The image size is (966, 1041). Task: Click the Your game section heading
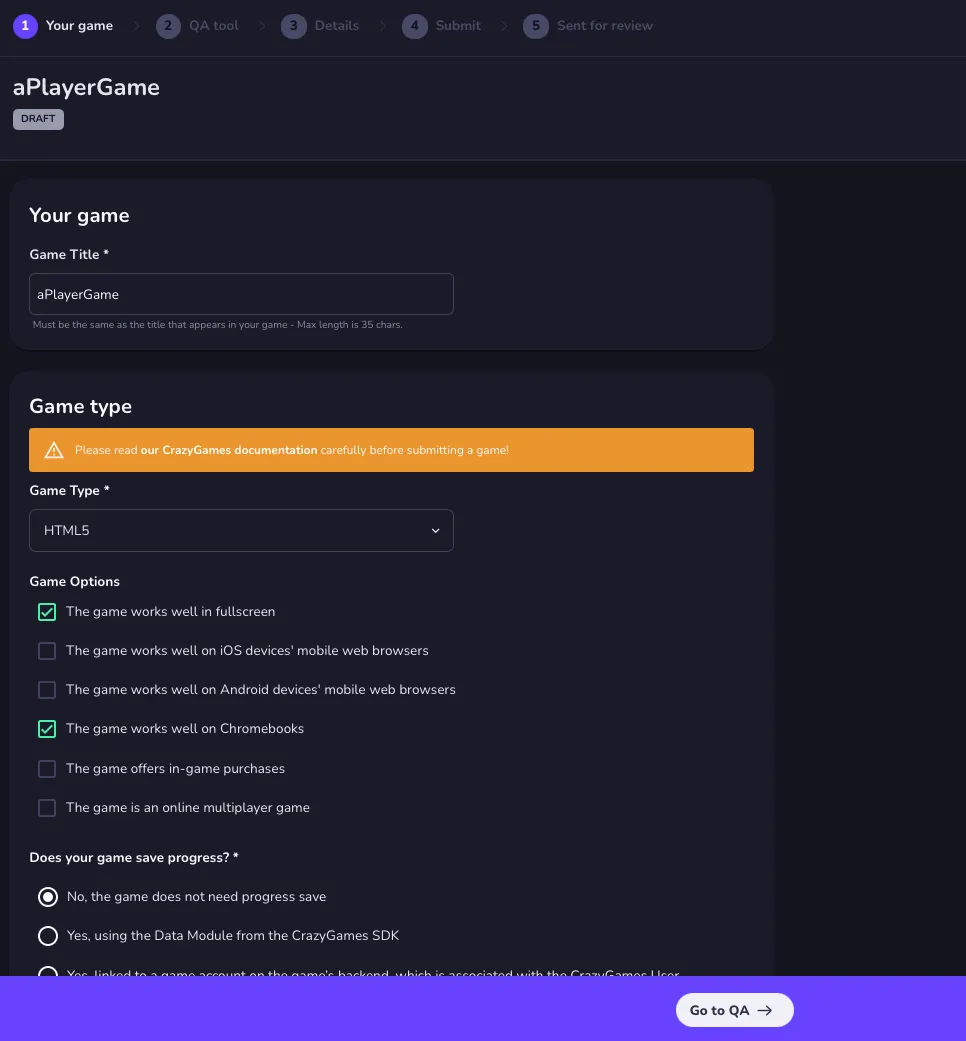(79, 215)
